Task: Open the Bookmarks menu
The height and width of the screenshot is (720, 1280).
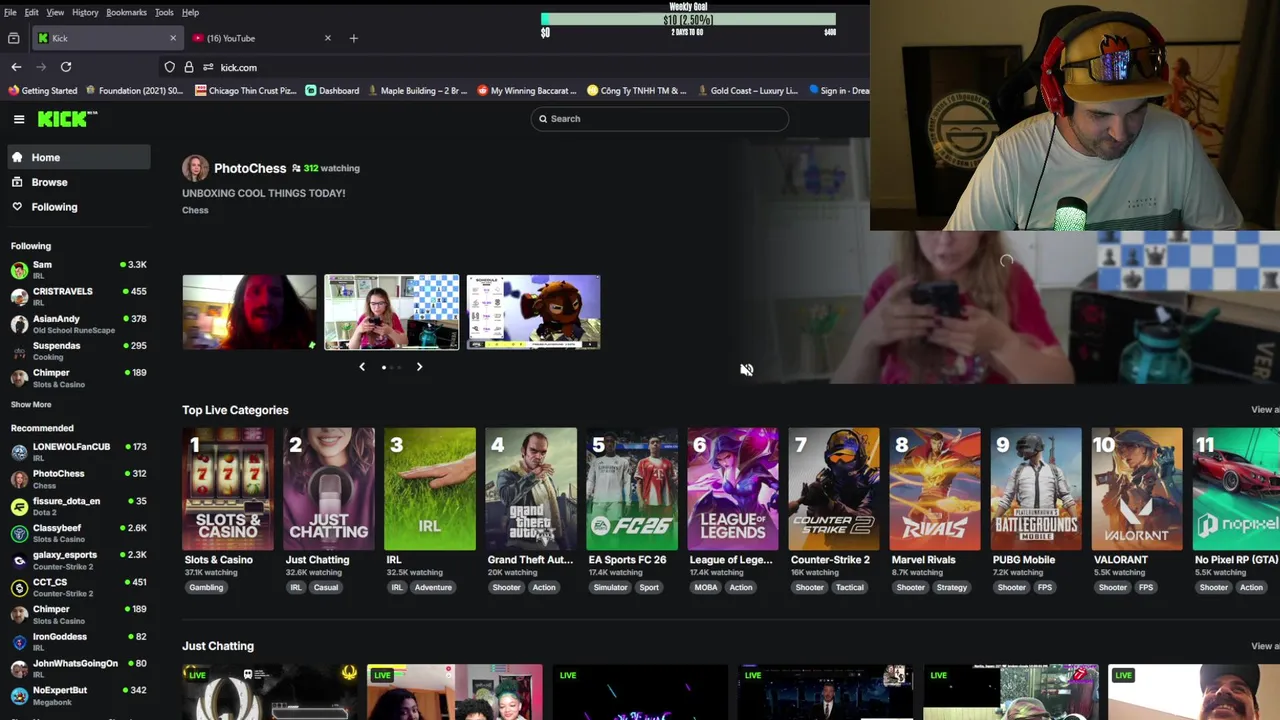Action: [127, 12]
